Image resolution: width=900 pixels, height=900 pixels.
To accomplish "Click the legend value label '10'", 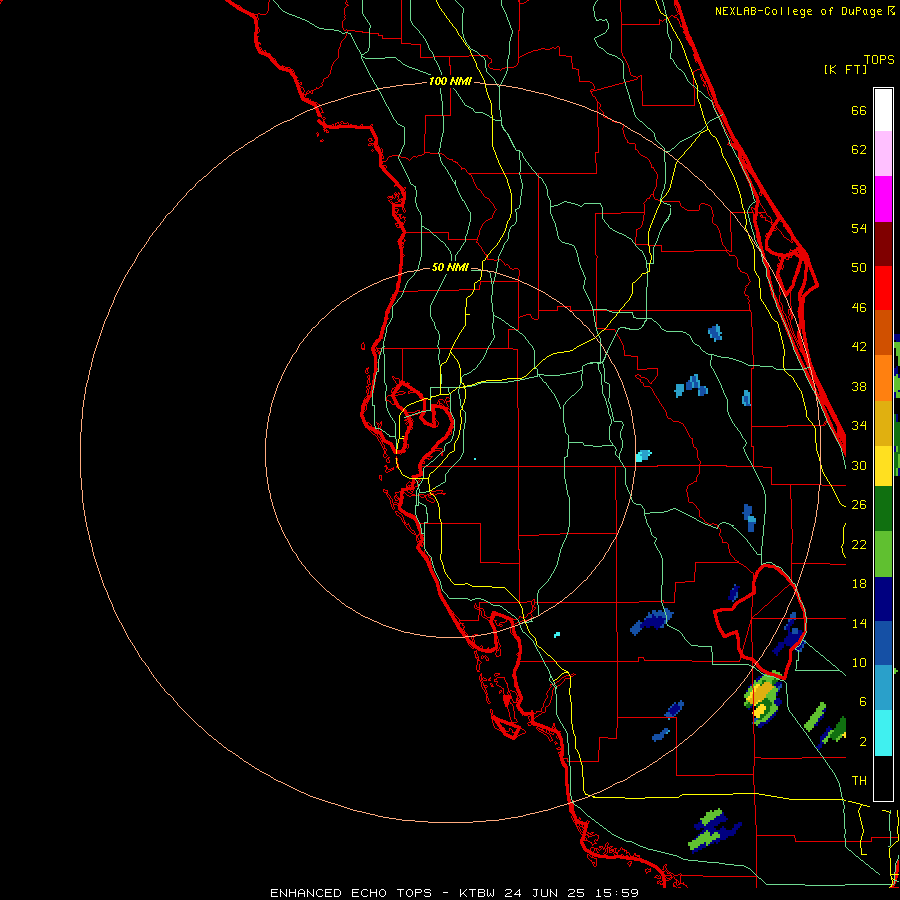I will pos(859,662).
